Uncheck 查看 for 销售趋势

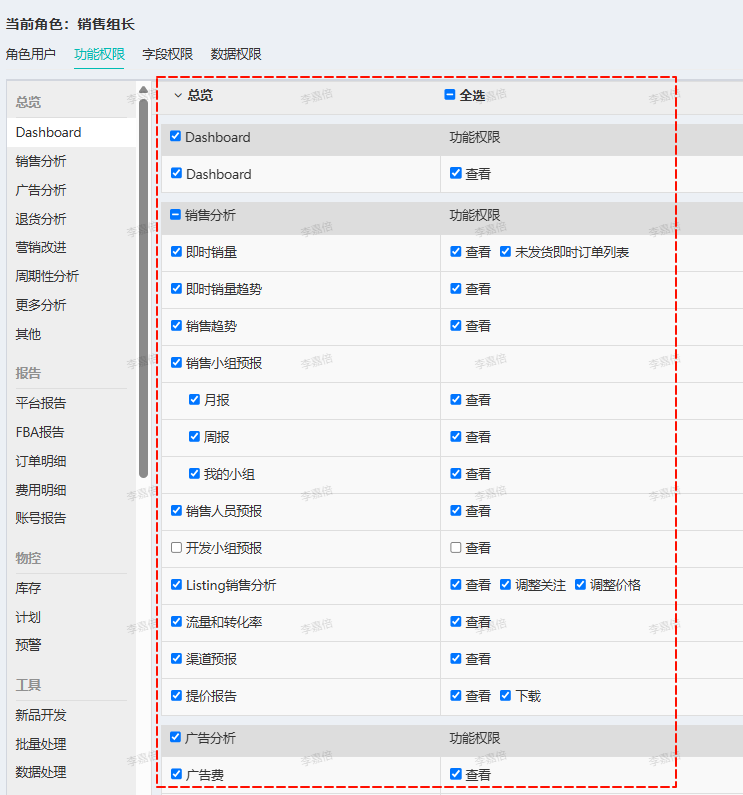click(x=455, y=326)
